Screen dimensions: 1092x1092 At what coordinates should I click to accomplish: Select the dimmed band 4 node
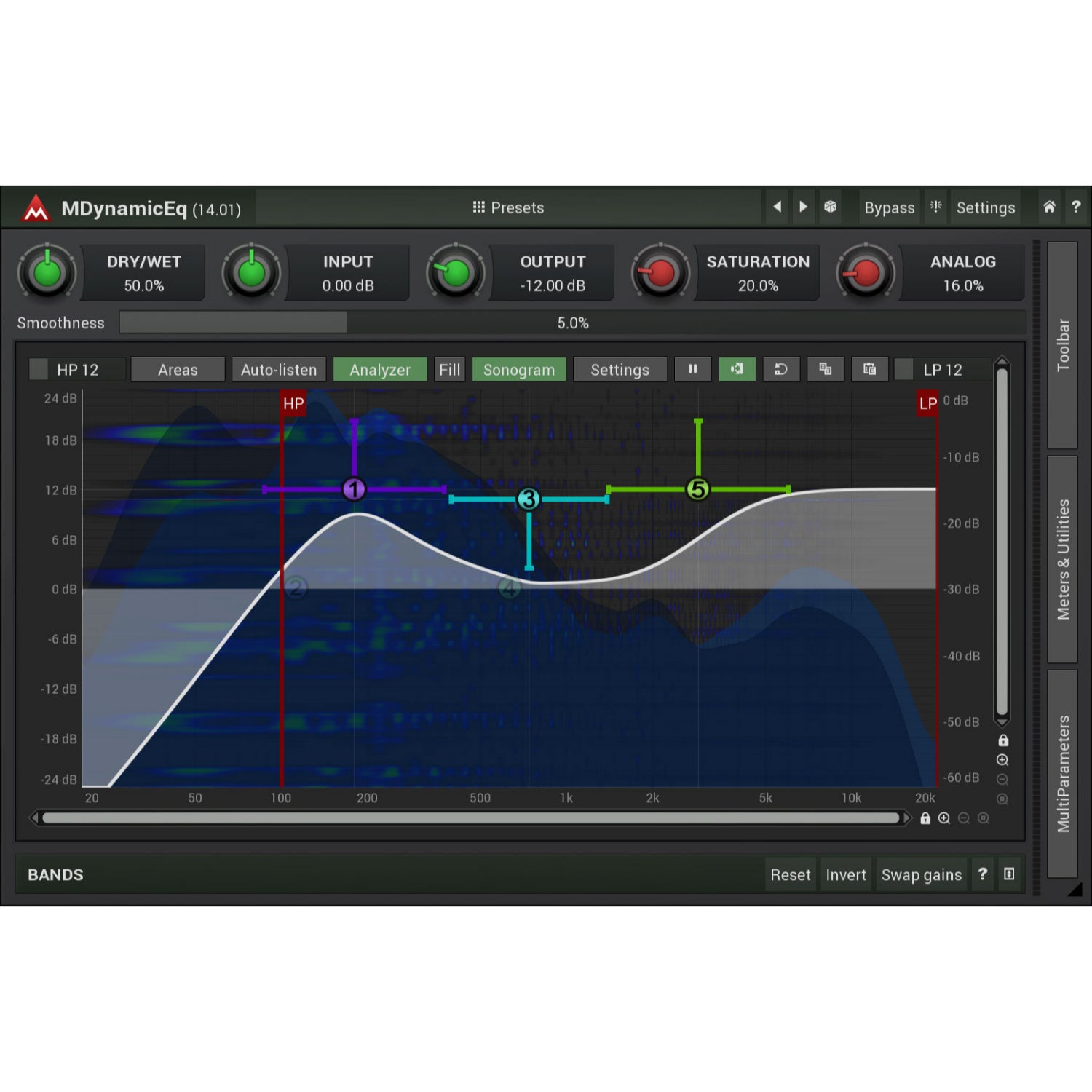pos(510,588)
